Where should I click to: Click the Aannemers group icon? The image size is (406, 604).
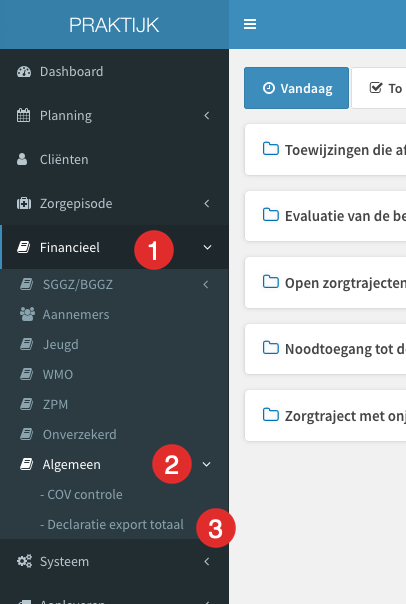27,314
